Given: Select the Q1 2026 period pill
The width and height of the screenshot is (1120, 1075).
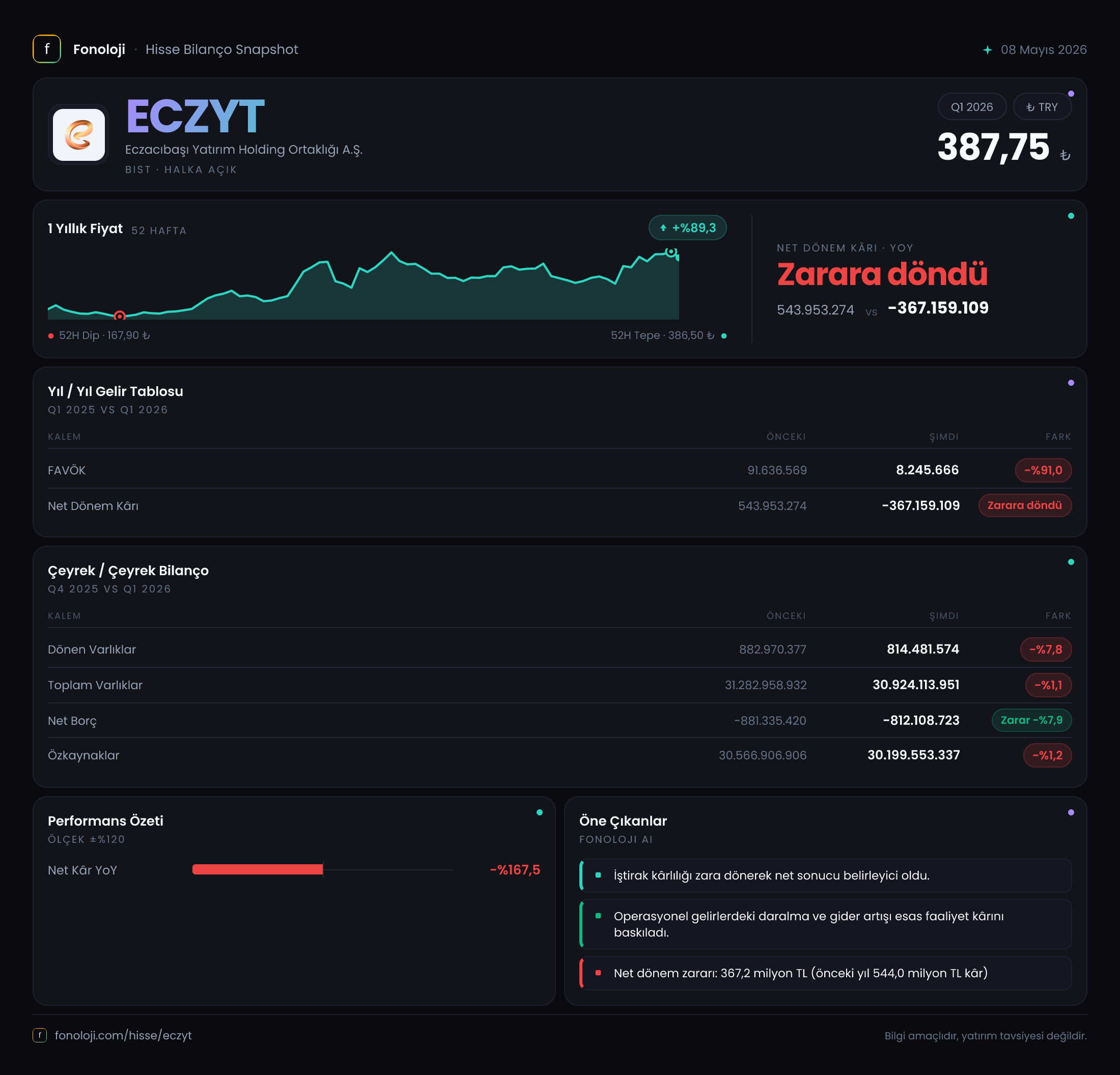Looking at the screenshot, I should click(x=971, y=107).
